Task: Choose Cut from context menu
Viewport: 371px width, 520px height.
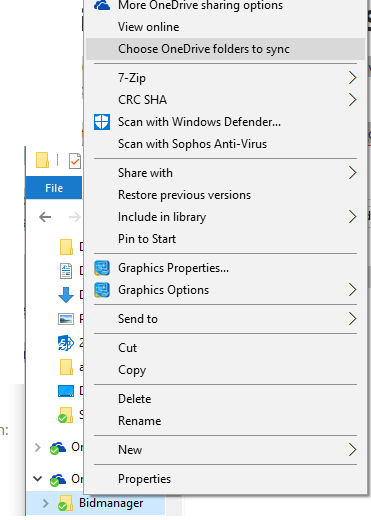Action: (225, 348)
